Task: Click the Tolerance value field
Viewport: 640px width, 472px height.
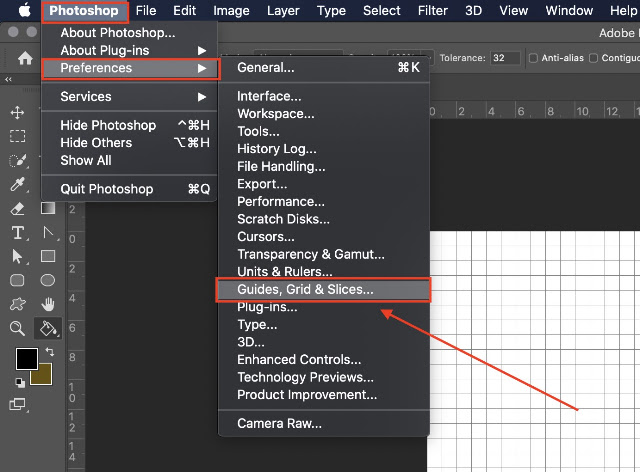Action: (505, 58)
